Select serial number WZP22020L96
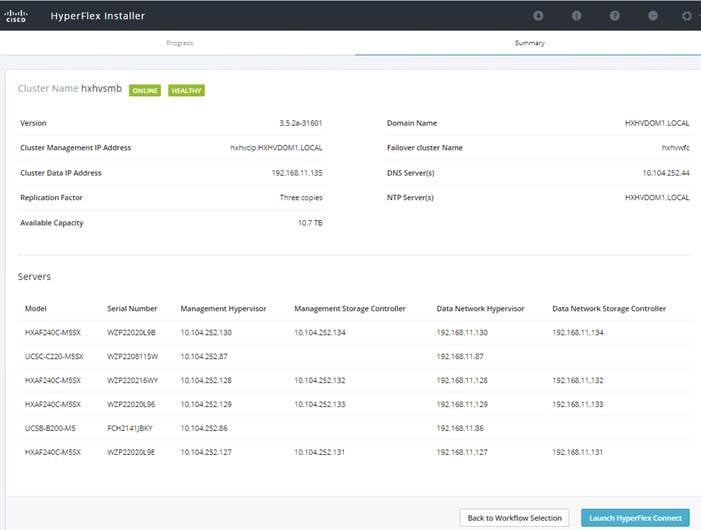This screenshot has width=701, height=530. click(x=131, y=404)
